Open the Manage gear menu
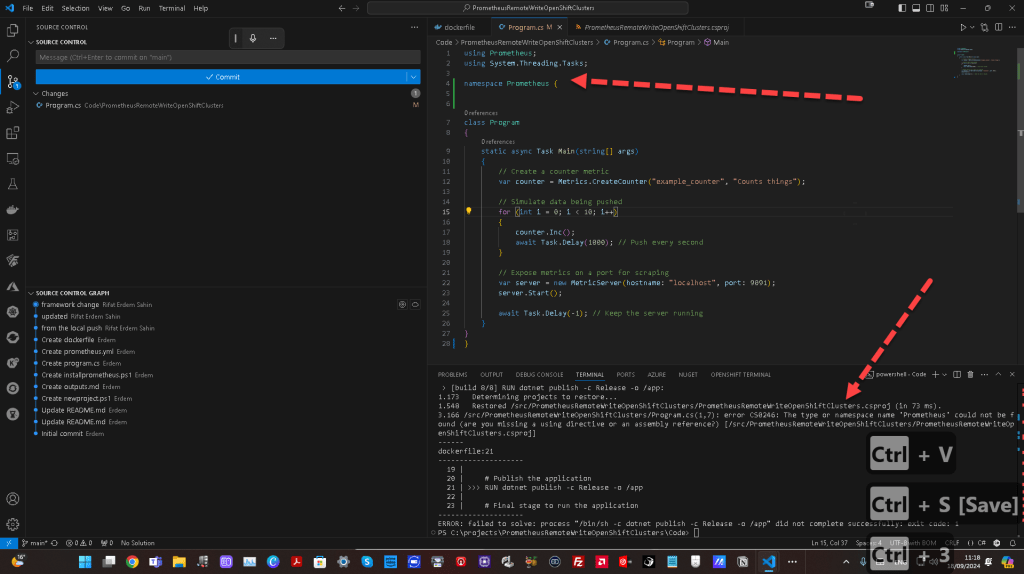Image resolution: width=1024 pixels, height=574 pixels. coord(12,524)
